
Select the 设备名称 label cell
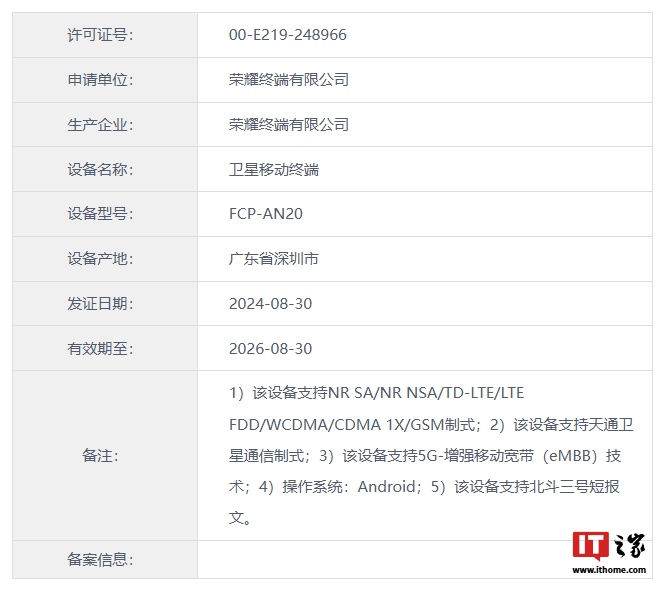point(100,170)
